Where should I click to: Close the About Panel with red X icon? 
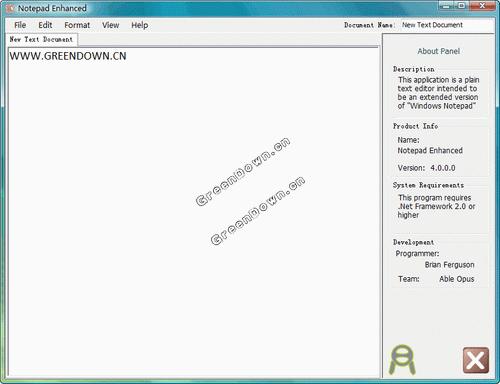tap(476, 360)
